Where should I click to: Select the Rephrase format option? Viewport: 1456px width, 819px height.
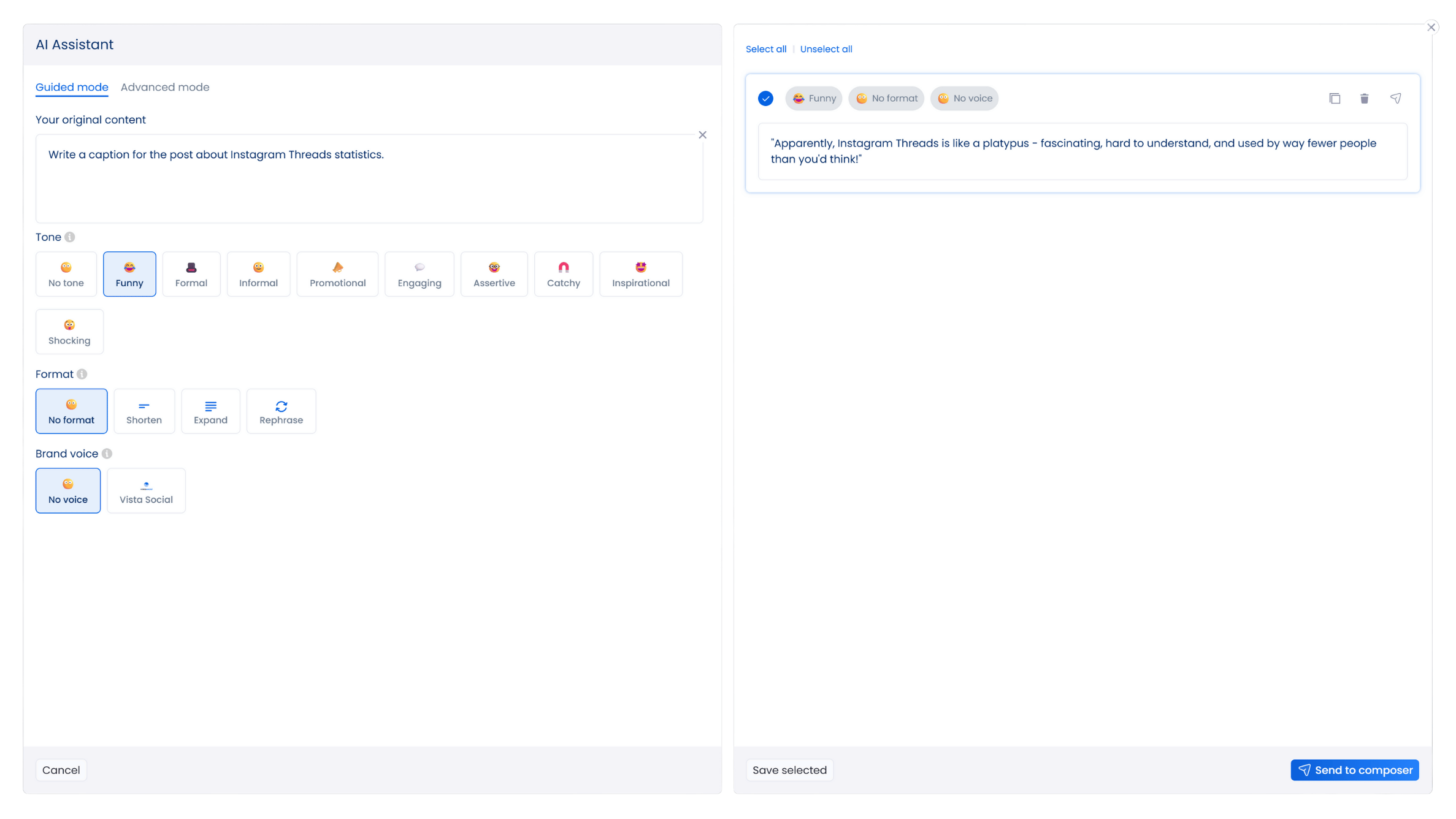coord(281,411)
